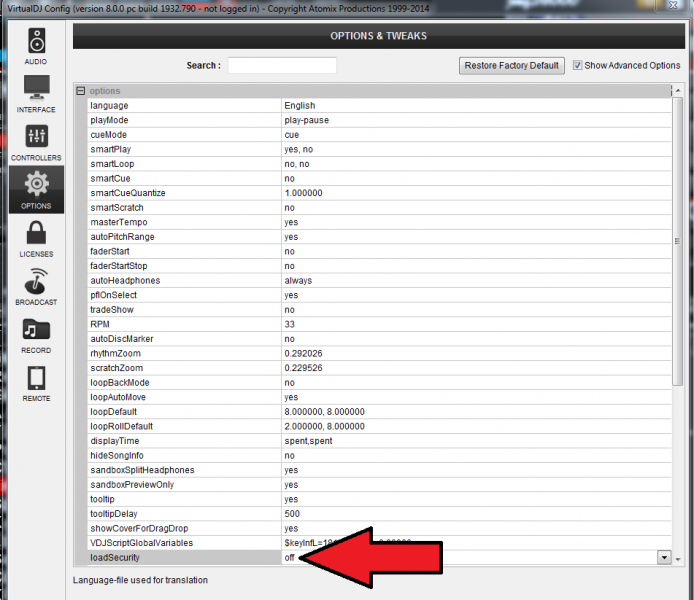Collapse the options group
Viewport: 694px width, 600px height.
81,91
